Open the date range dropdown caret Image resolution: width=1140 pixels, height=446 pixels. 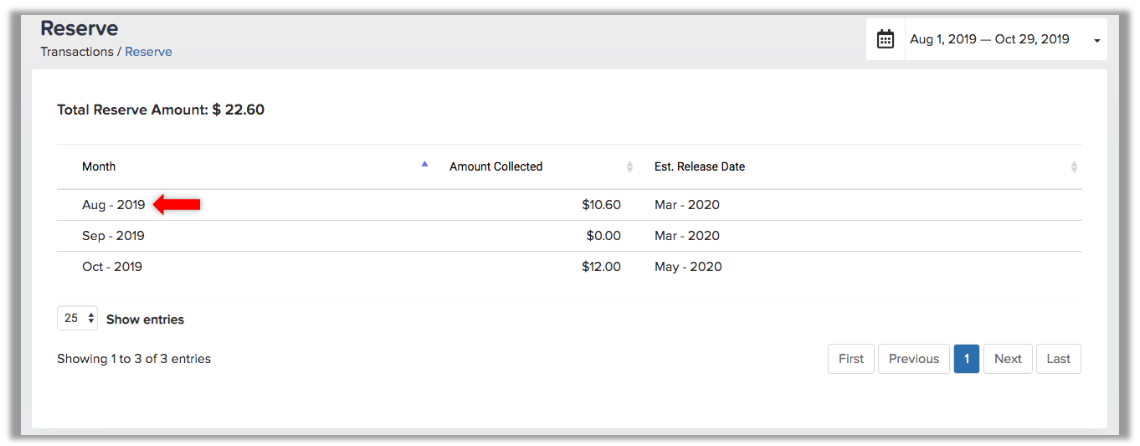click(x=1097, y=41)
